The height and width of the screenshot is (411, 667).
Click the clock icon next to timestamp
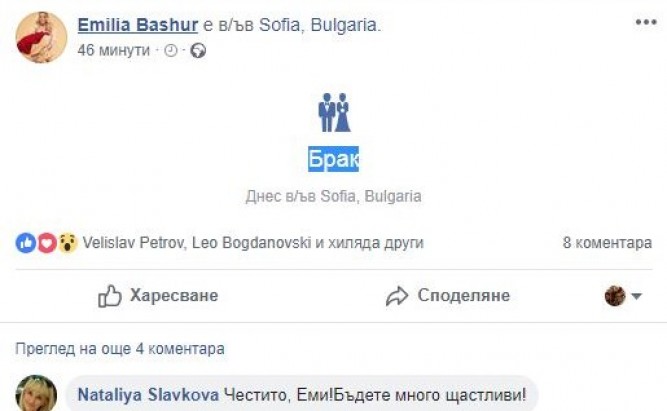169,51
